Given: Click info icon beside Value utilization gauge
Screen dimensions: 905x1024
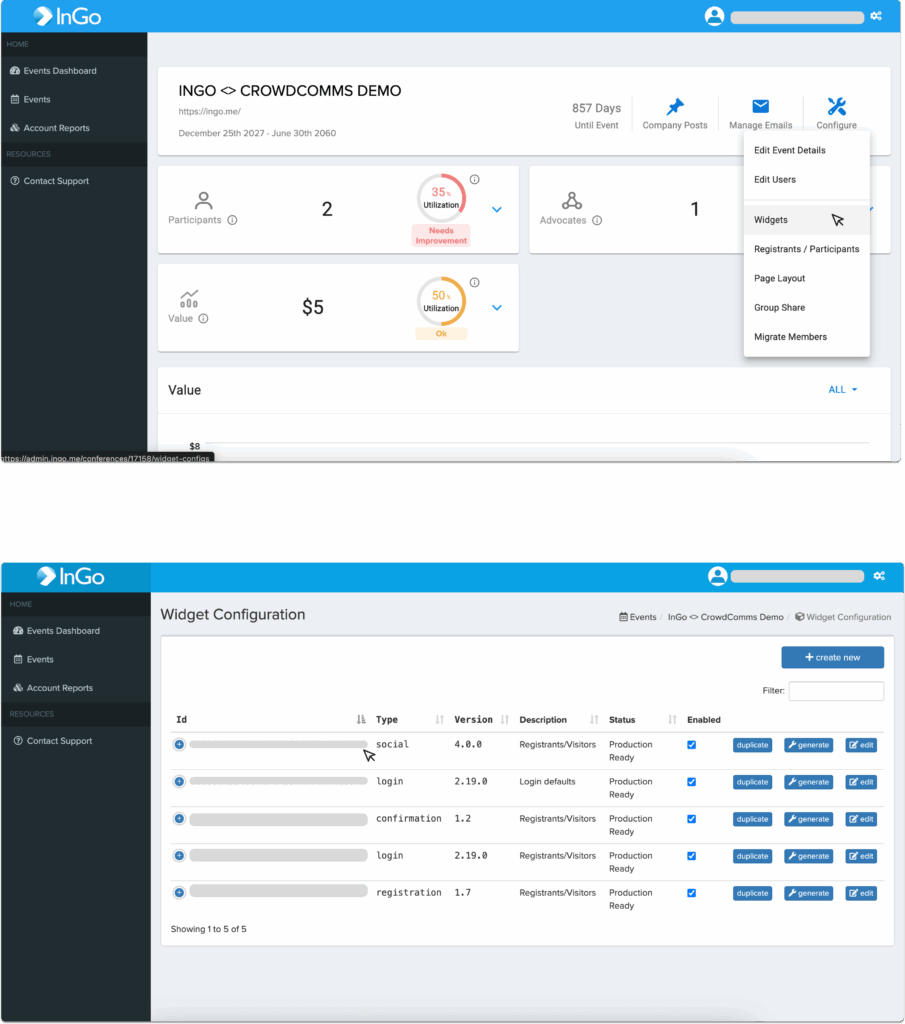Looking at the screenshot, I should tap(474, 283).
